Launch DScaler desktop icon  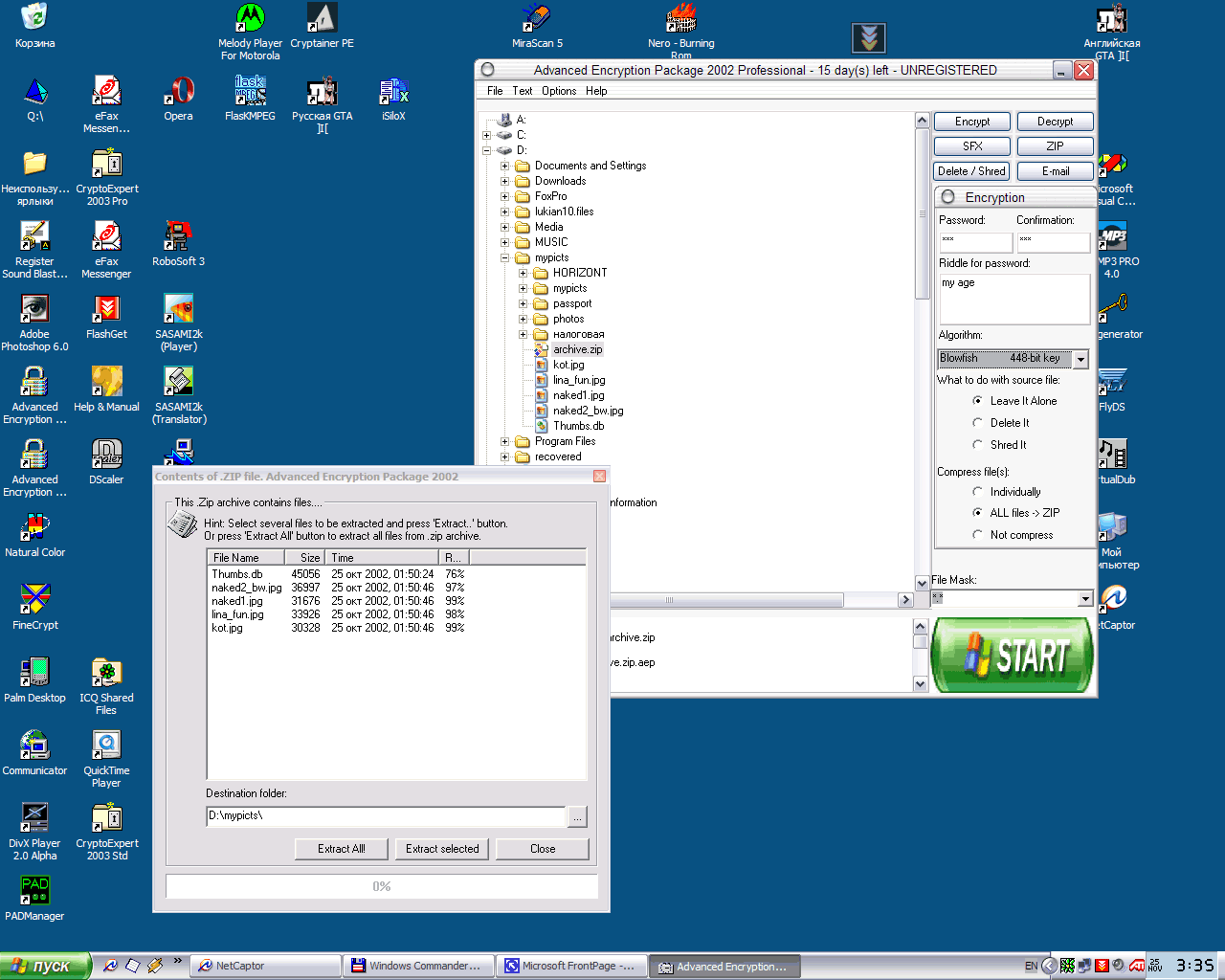(106, 462)
